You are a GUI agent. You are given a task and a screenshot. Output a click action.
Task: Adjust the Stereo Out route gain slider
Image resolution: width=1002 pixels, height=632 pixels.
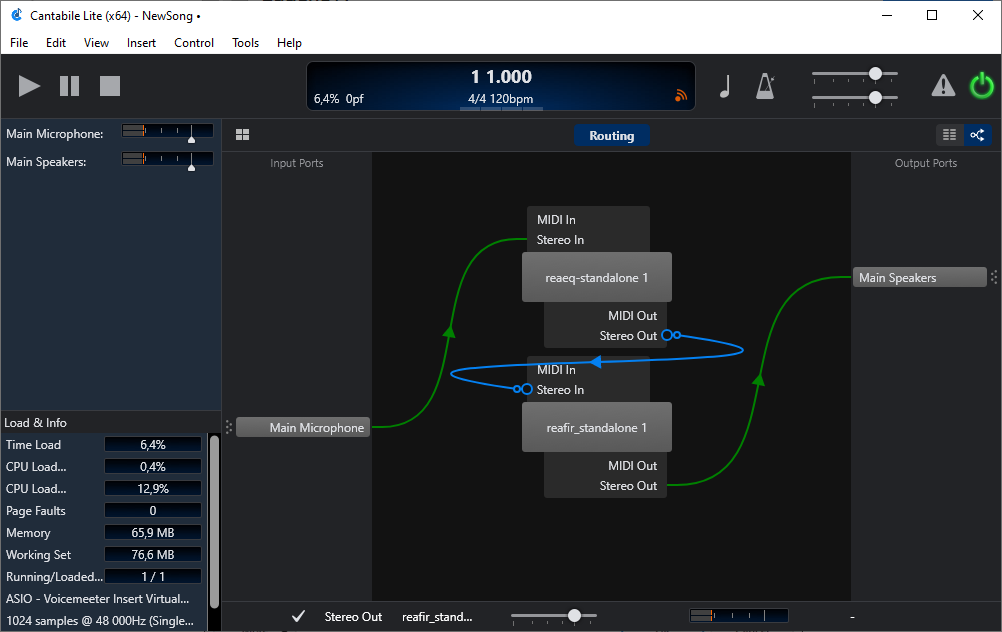[x=574, y=615]
